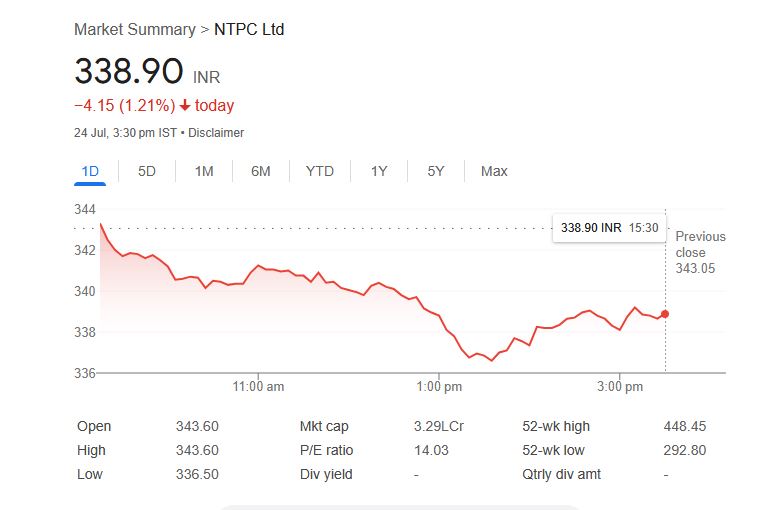This screenshot has width=770, height=510.
Task: Click the red end-of-day chart marker dot
Action: (x=665, y=314)
